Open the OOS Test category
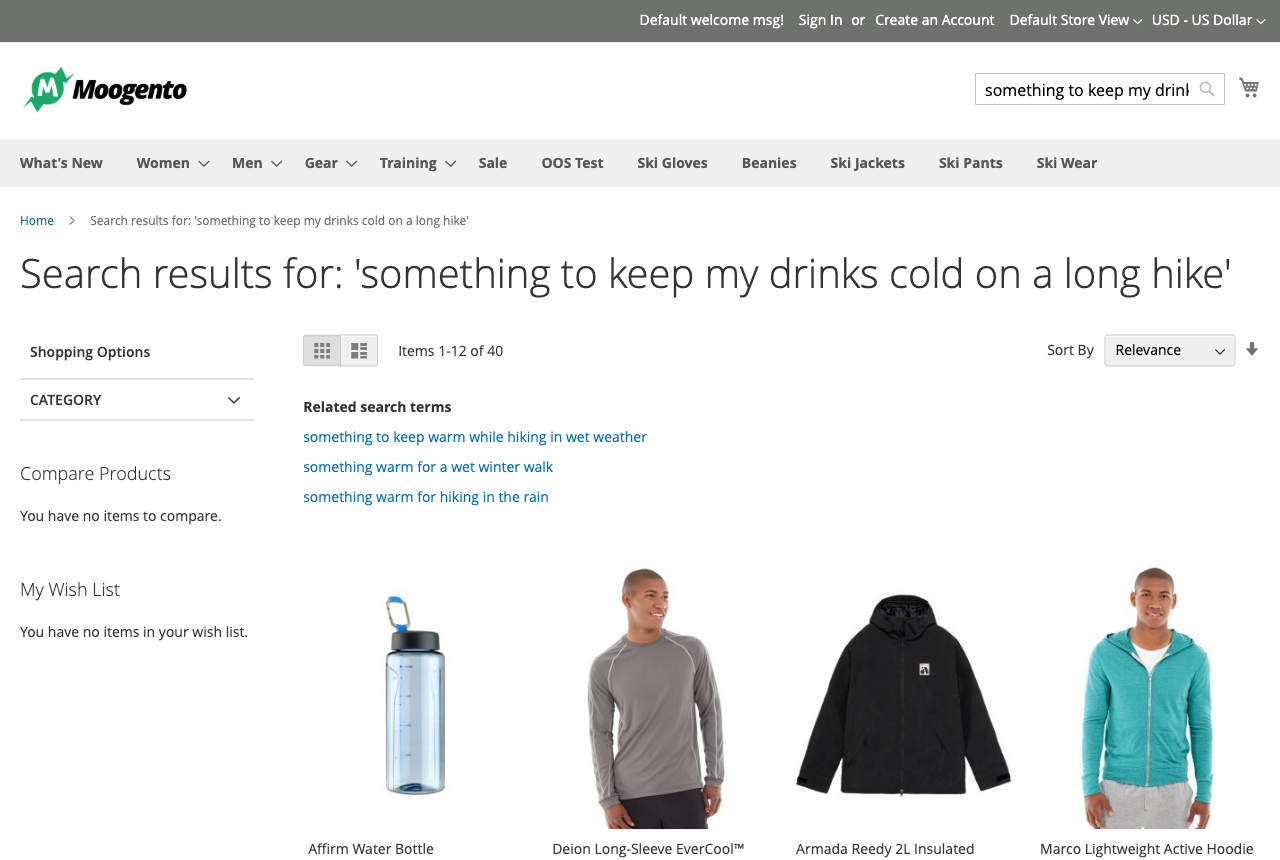This screenshot has width=1280, height=860. pyautogui.click(x=572, y=163)
